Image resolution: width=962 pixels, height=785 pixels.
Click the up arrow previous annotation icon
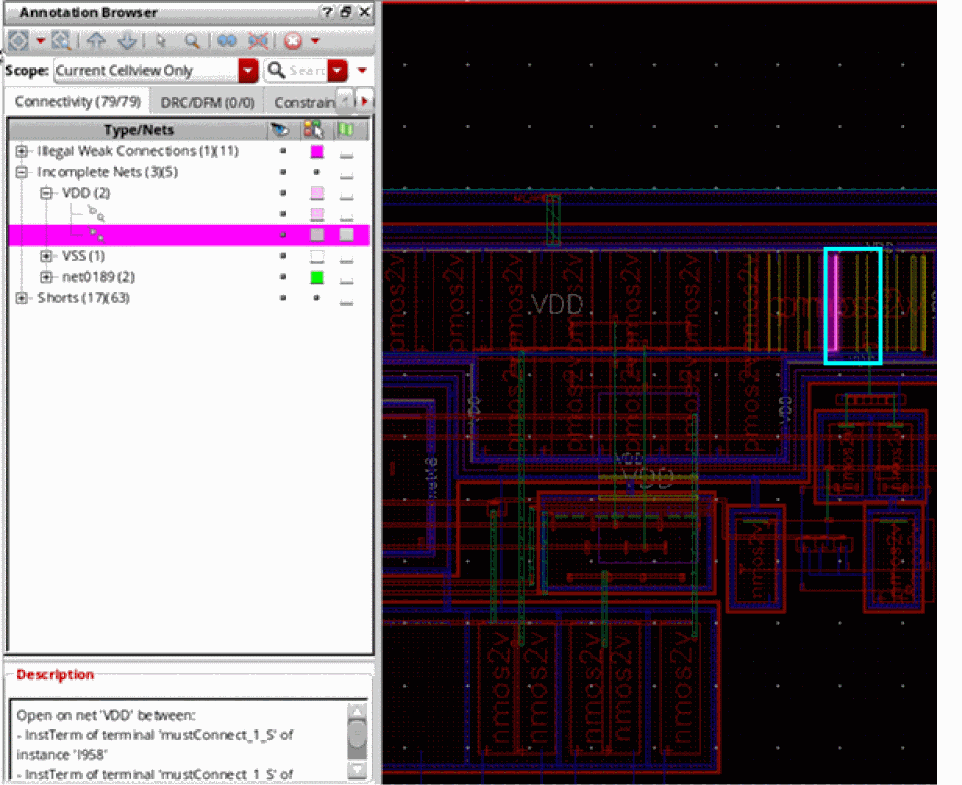tap(96, 41)
